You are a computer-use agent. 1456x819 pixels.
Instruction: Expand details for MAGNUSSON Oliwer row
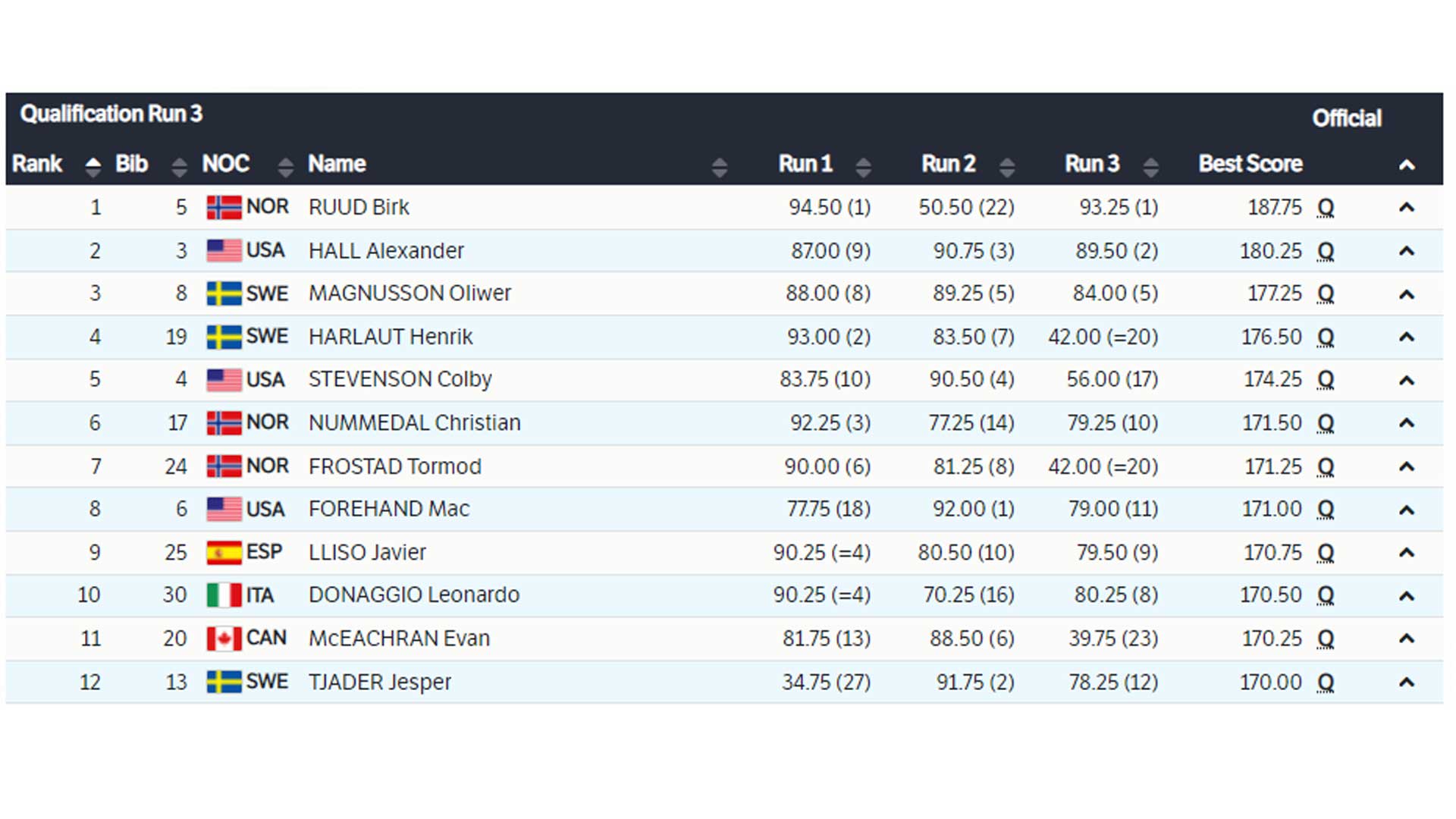pyautogui.click(x=1407, y=293)
